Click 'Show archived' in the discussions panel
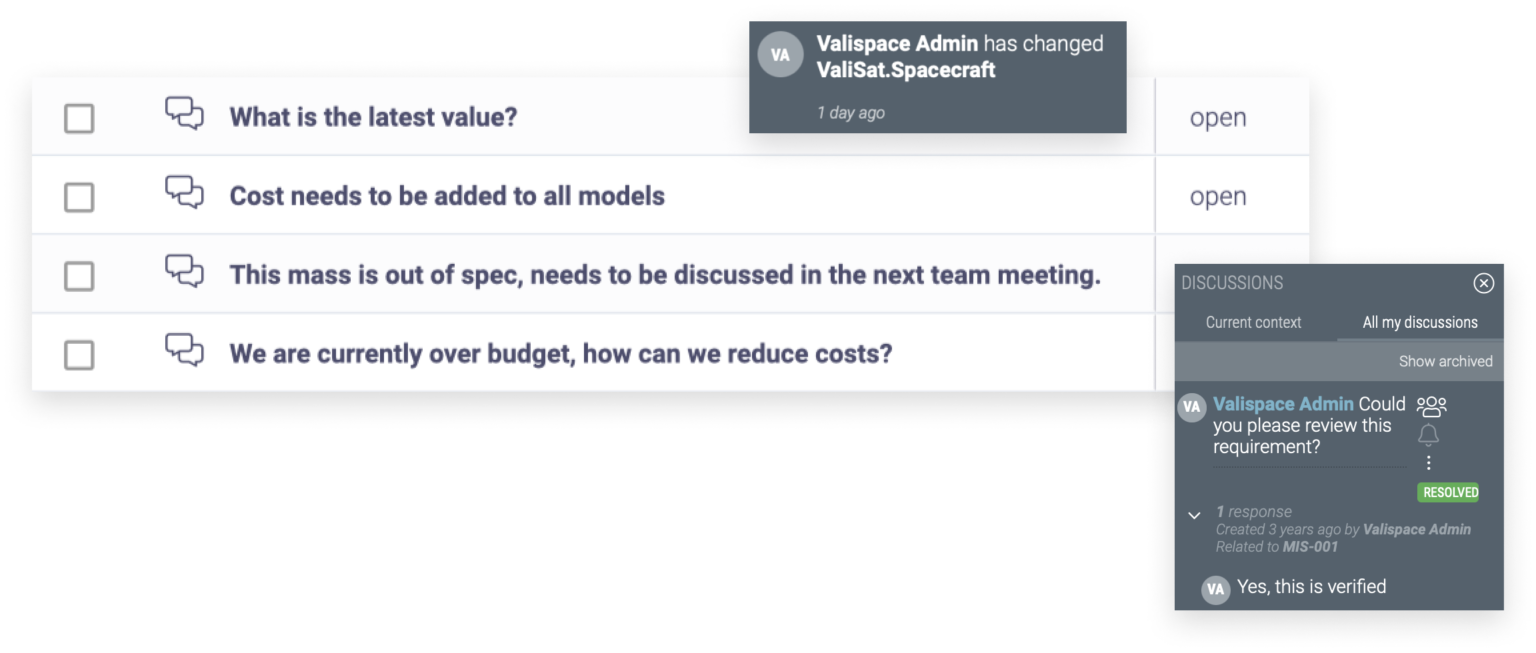 (1447, 361)
